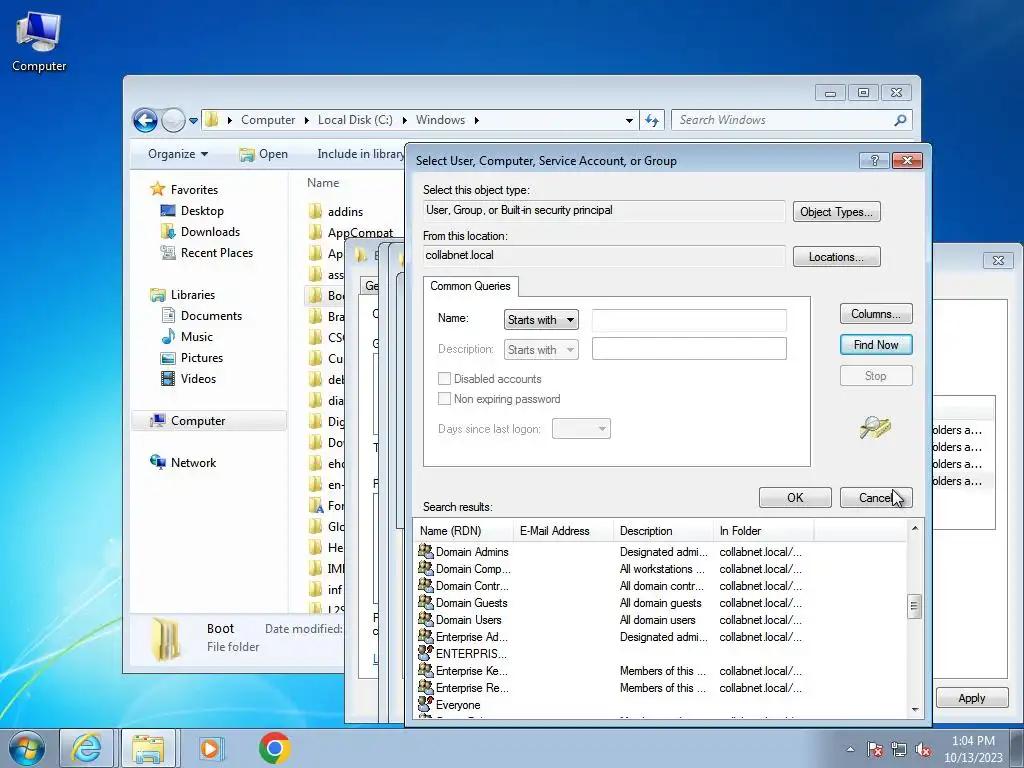Screen dimensions: 1024x768
Task: Open the Documents library
Action: coord(211,315)
